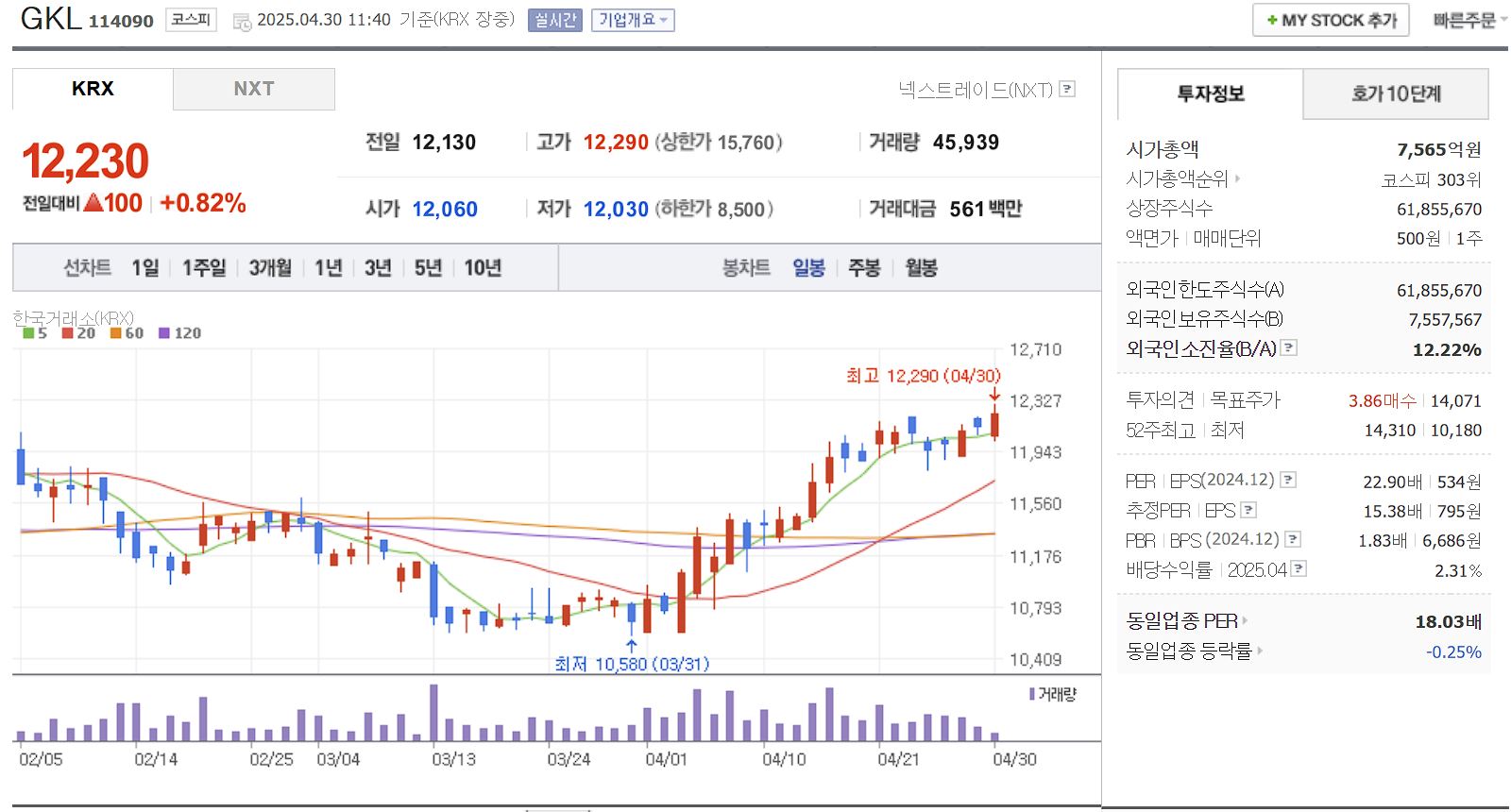Select the 월봉 candlestick chart
1511x812 pixels.
[x=921, y=268]
